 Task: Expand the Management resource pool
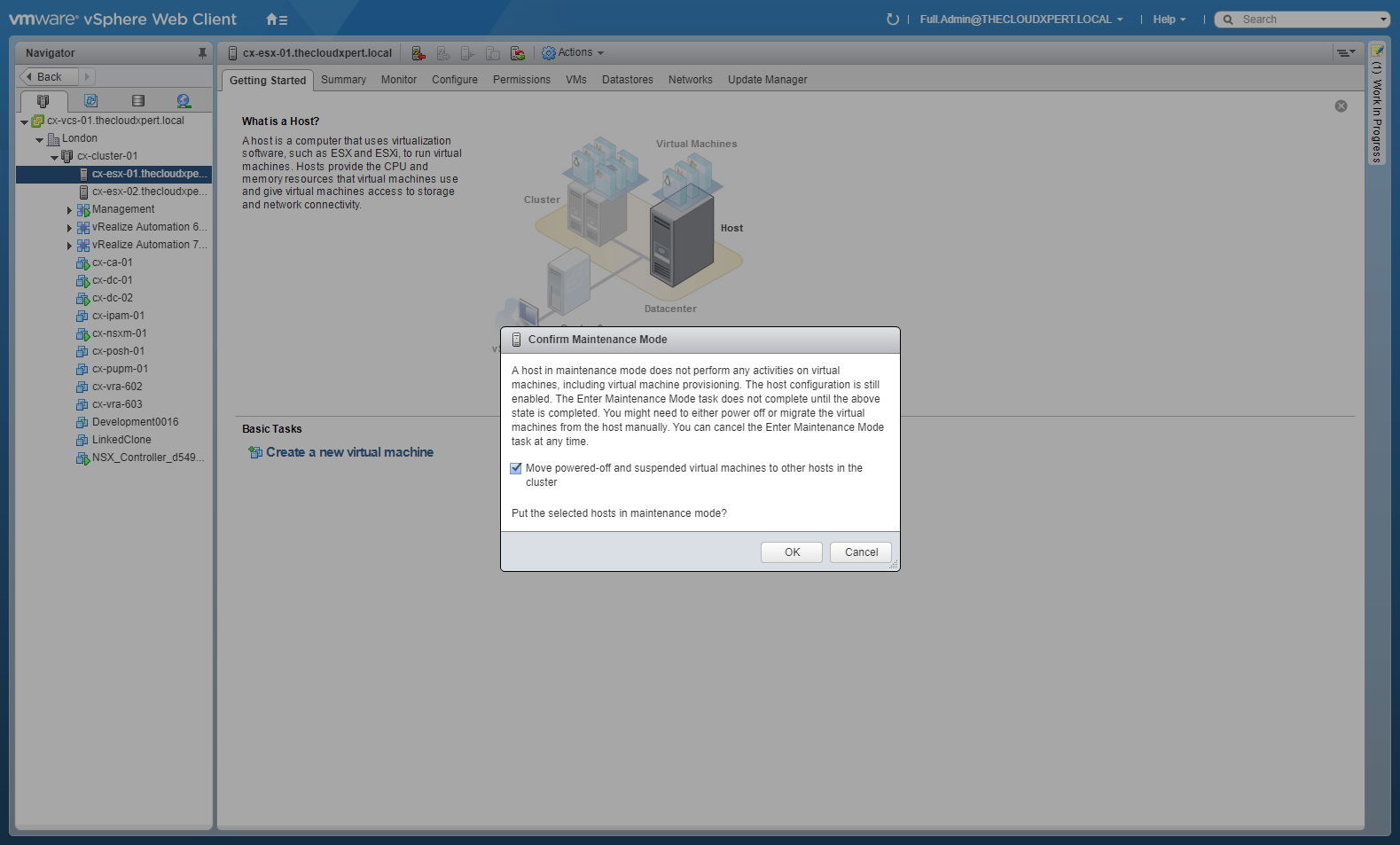69,210
